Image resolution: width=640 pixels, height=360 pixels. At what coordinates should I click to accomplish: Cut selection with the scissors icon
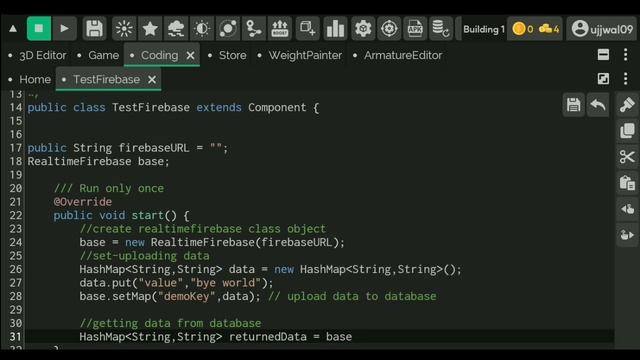(x=627, y=157)
